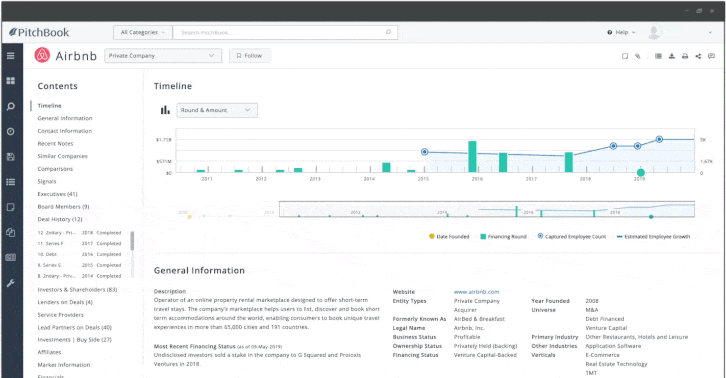The height and width of the screenshot is (378, 726).
Task: Go to Contact Information in Contents
Action: [65, 131]
